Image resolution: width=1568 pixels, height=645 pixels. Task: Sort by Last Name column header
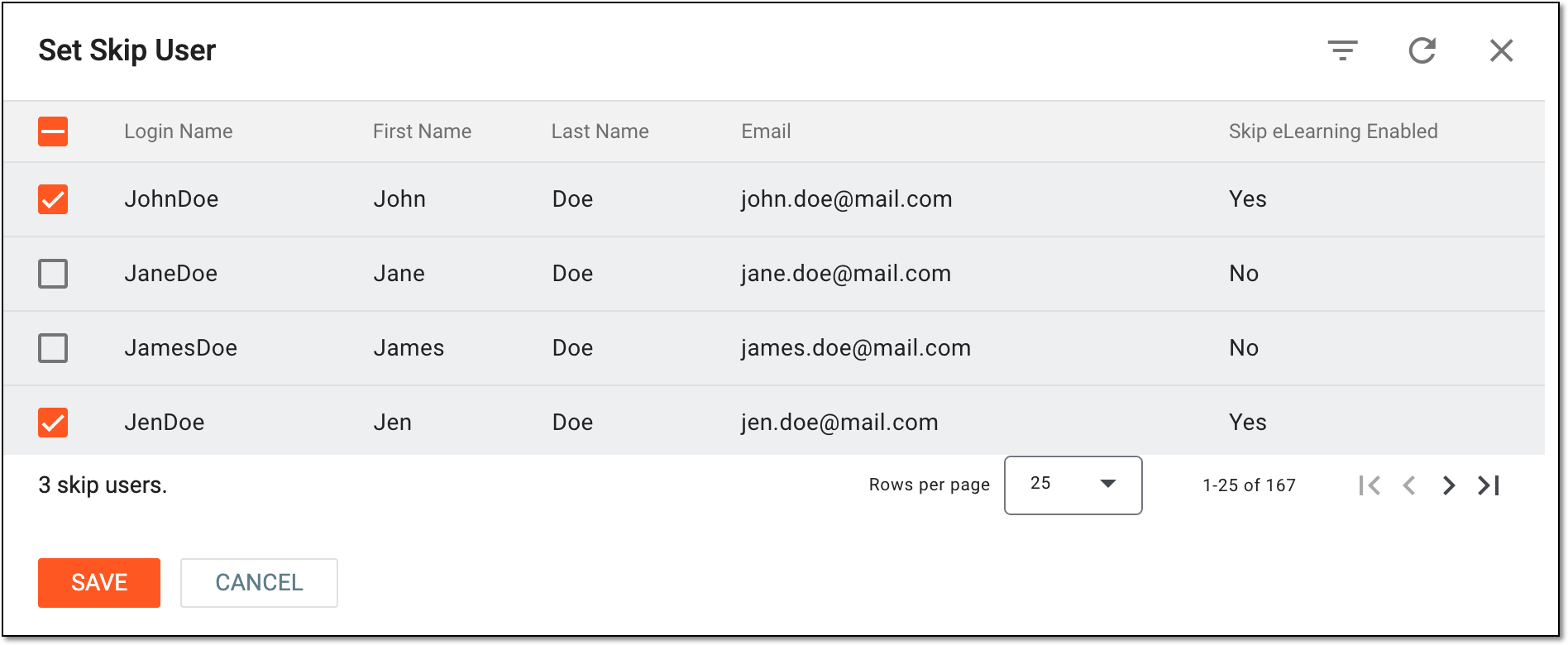point(600,131)
